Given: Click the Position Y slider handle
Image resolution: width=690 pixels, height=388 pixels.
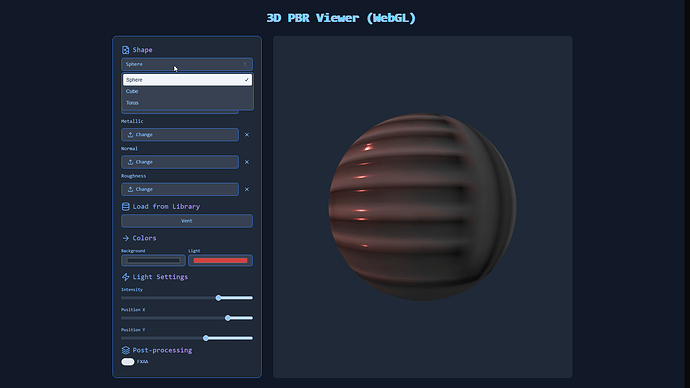Looking at the screenshot, I should [206, 338].
